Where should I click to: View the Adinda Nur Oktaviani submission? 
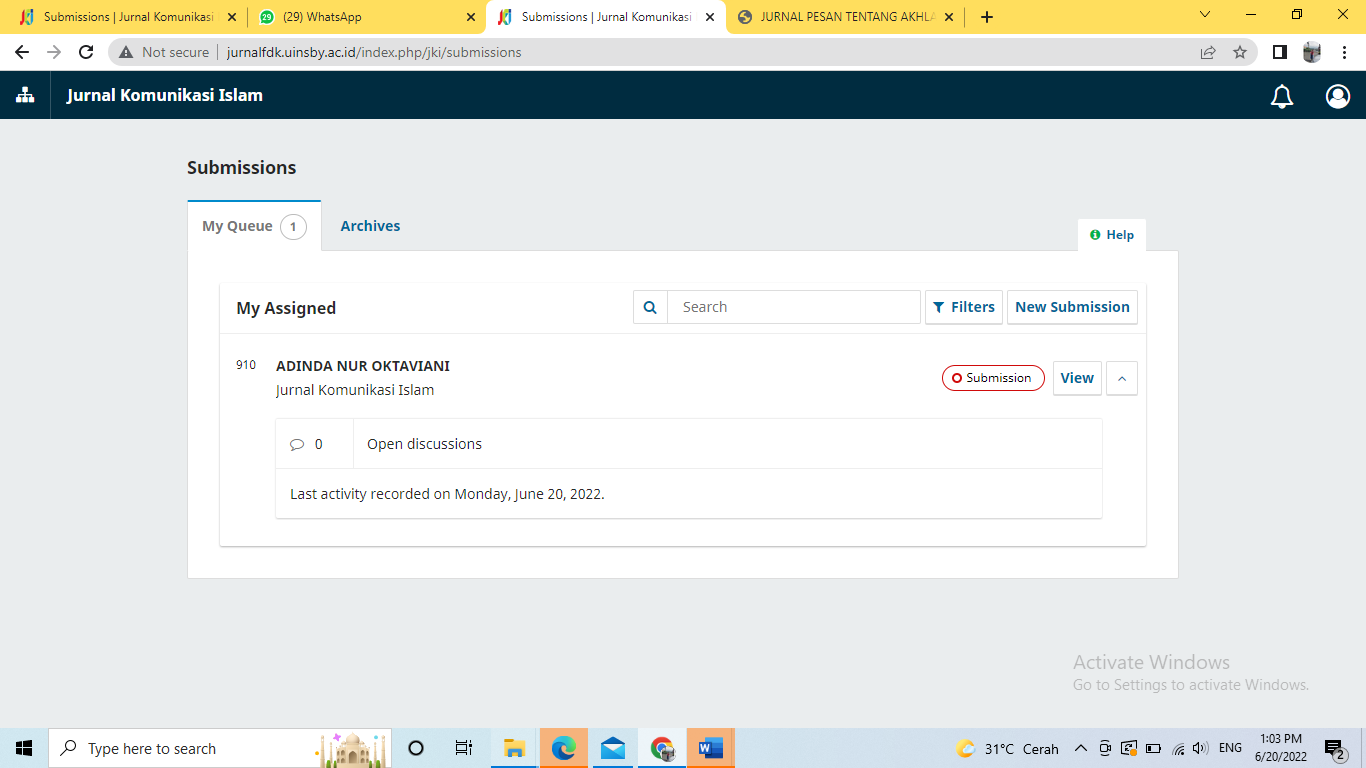(1076, 378)
